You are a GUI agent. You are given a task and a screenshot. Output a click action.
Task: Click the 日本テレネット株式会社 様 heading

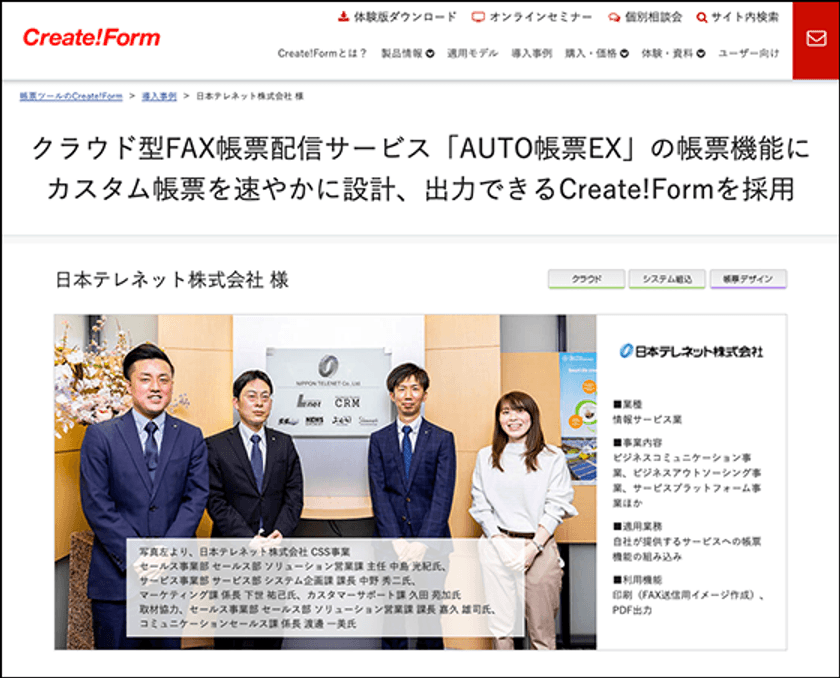(x=172, y=280)
